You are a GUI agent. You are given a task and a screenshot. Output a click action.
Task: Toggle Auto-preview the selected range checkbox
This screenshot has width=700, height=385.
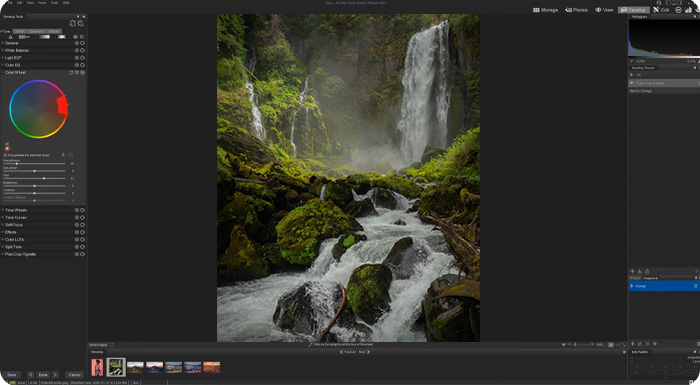5,155
